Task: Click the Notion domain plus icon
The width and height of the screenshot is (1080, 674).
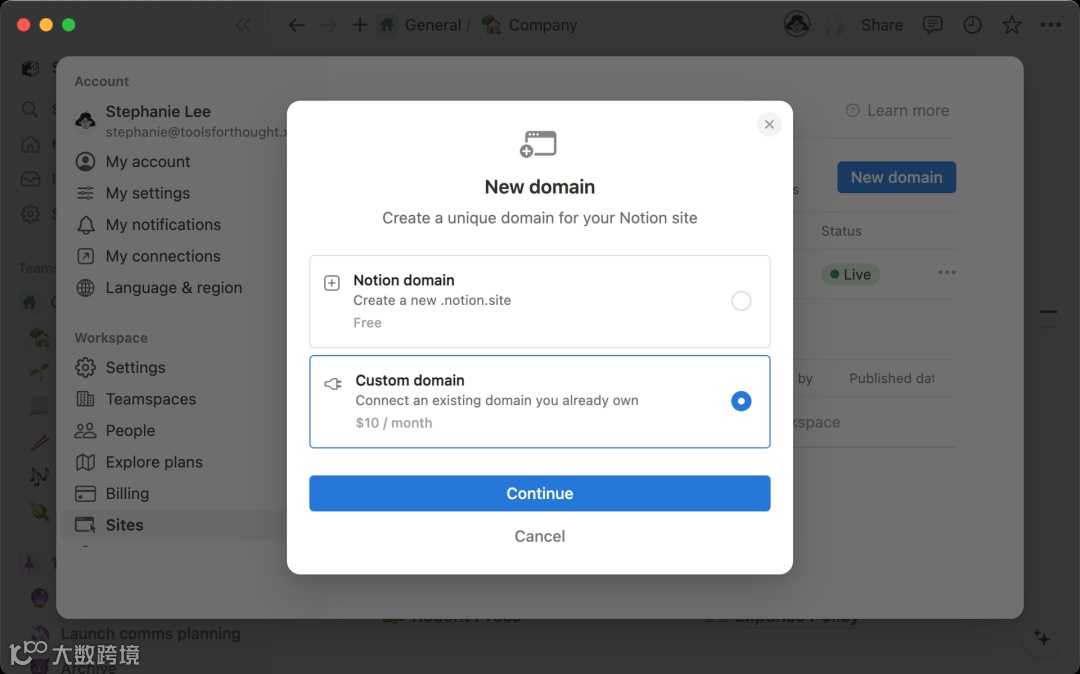Action: tap(332, 283)
